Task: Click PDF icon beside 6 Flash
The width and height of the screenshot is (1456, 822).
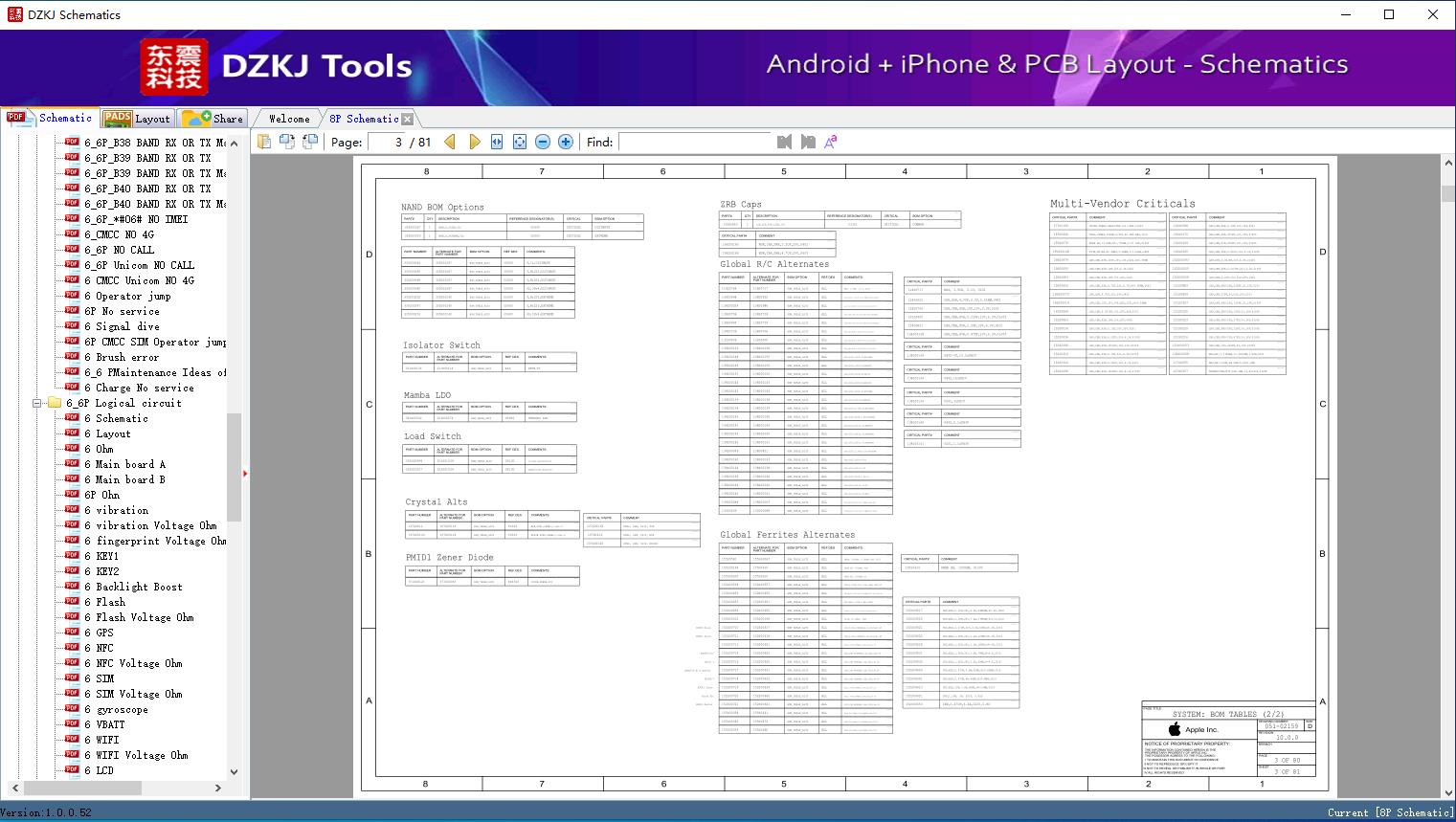Action: pyautogui.click(x=72, y=601)
